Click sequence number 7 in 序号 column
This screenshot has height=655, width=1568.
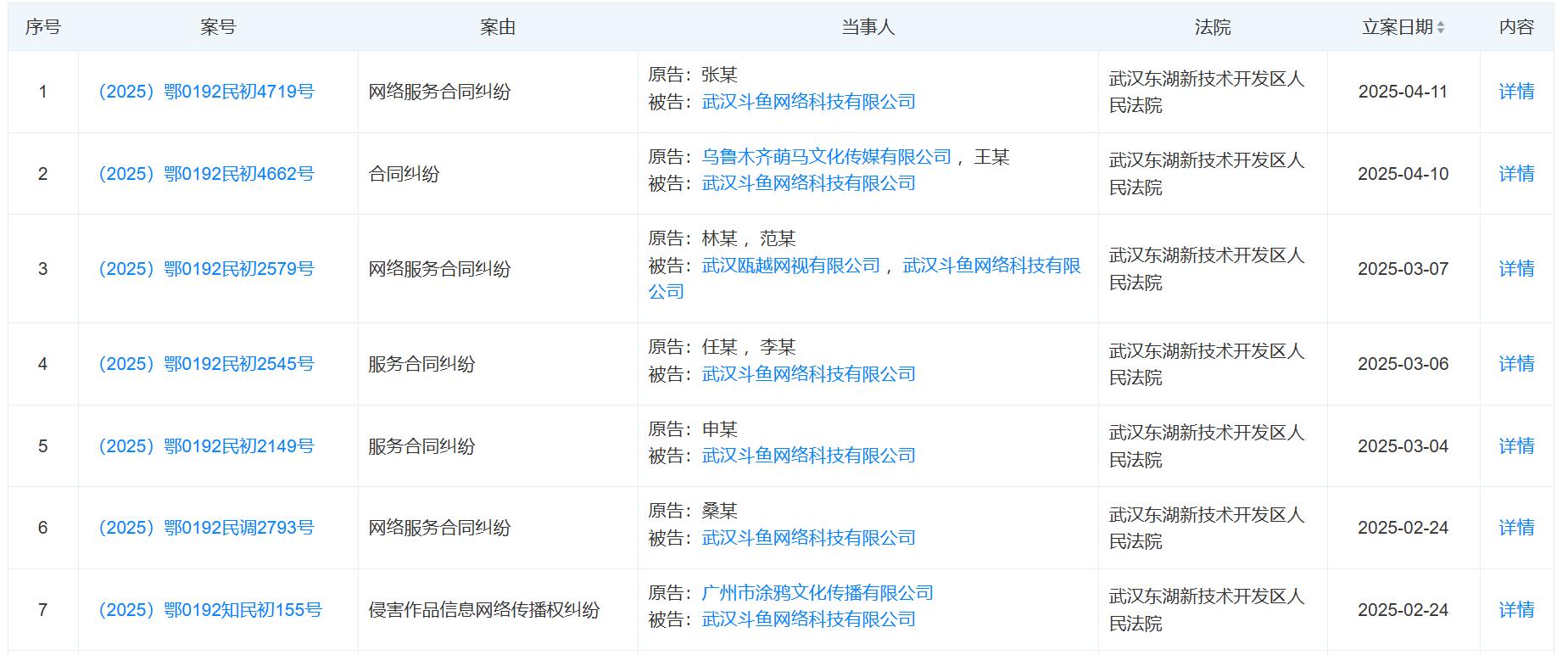[43, 610]
